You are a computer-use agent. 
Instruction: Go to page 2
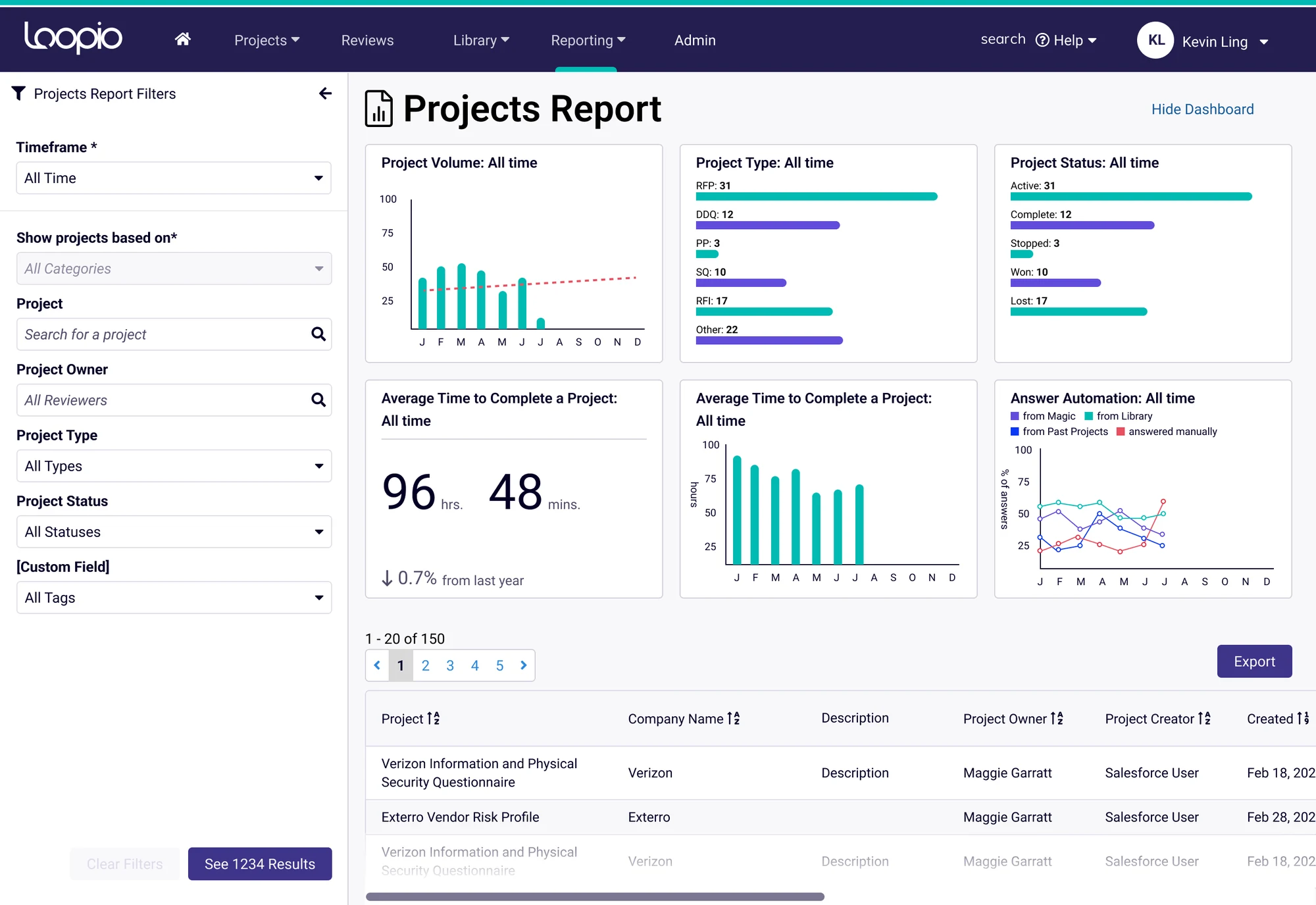point(425,665)
